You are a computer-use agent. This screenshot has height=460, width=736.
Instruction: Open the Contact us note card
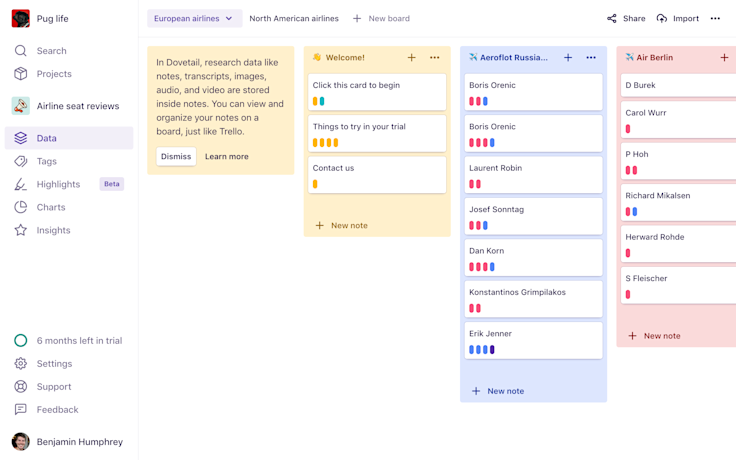click(377, 175)
